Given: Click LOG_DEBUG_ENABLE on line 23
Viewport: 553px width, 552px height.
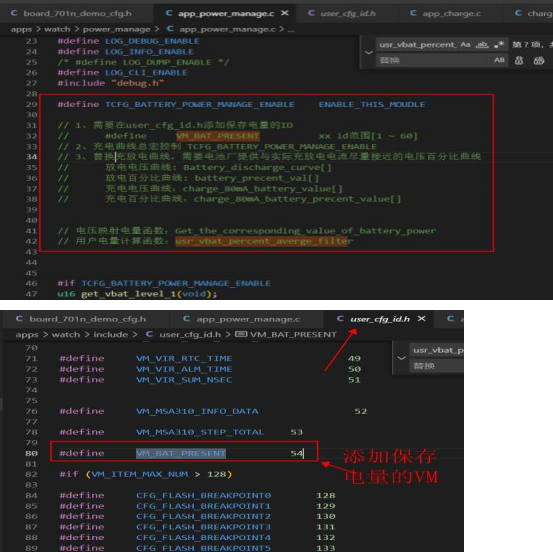Looking at the screenshot, I should coord(152,41).
